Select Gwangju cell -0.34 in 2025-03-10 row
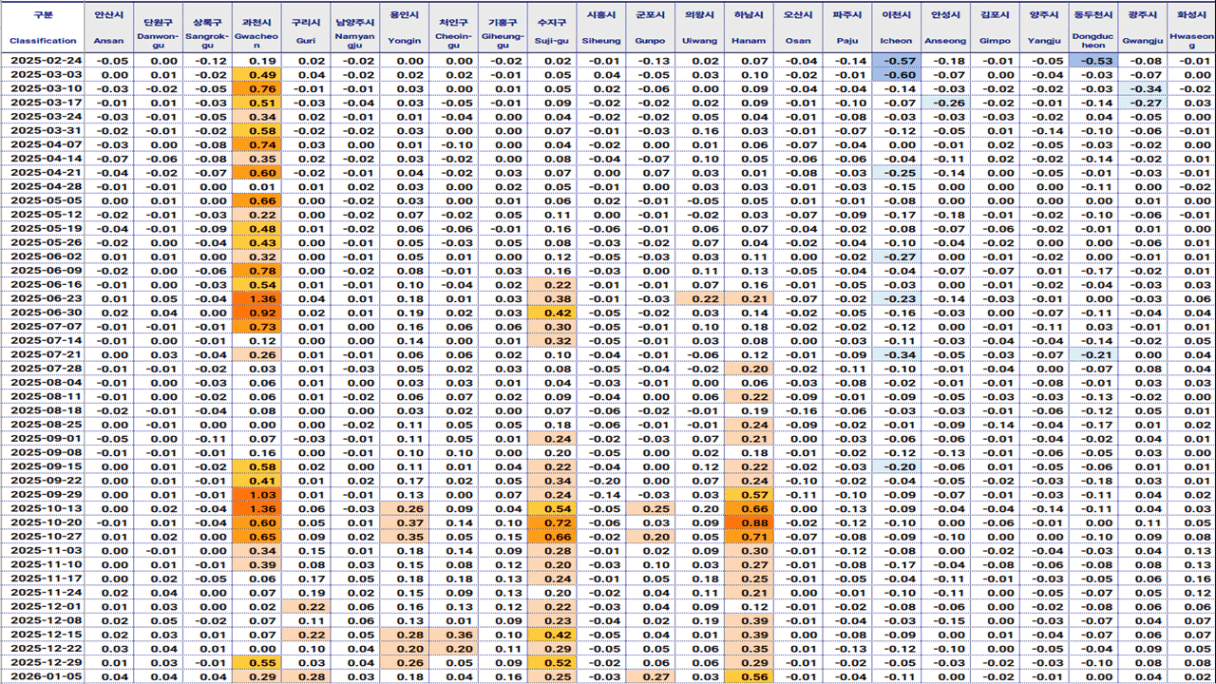This screenshot has height=684, width=1216. pyautogui.click(x=1143, y=89)
